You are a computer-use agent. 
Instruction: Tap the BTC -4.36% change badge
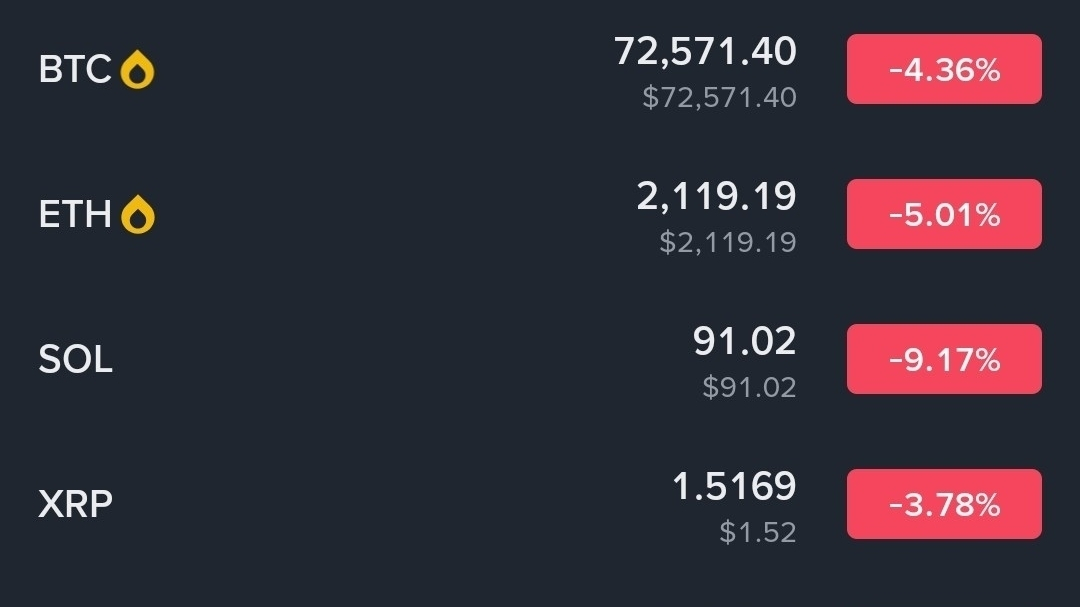[x=944, y=69]
